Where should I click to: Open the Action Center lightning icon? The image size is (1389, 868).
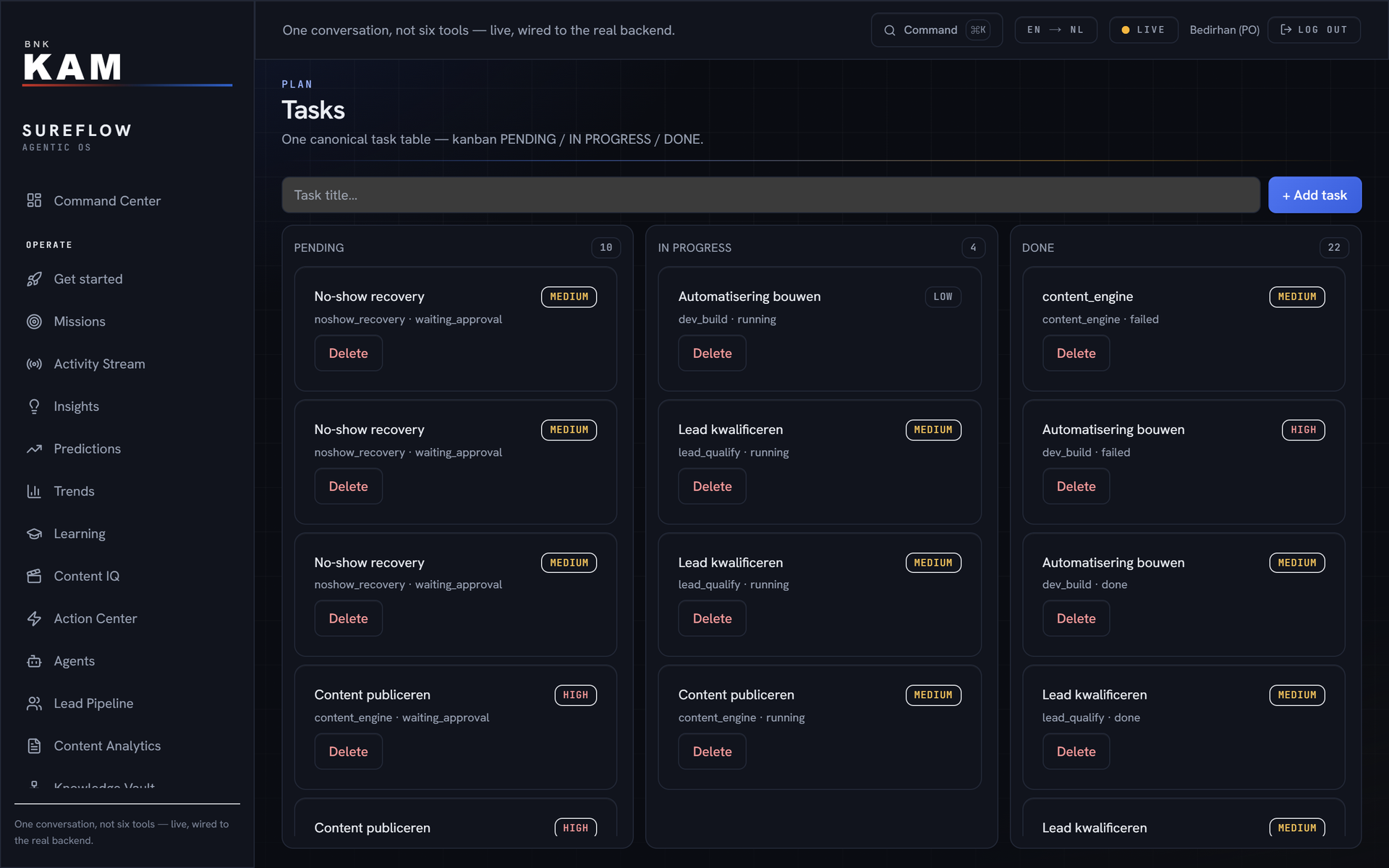coord(34,618)
